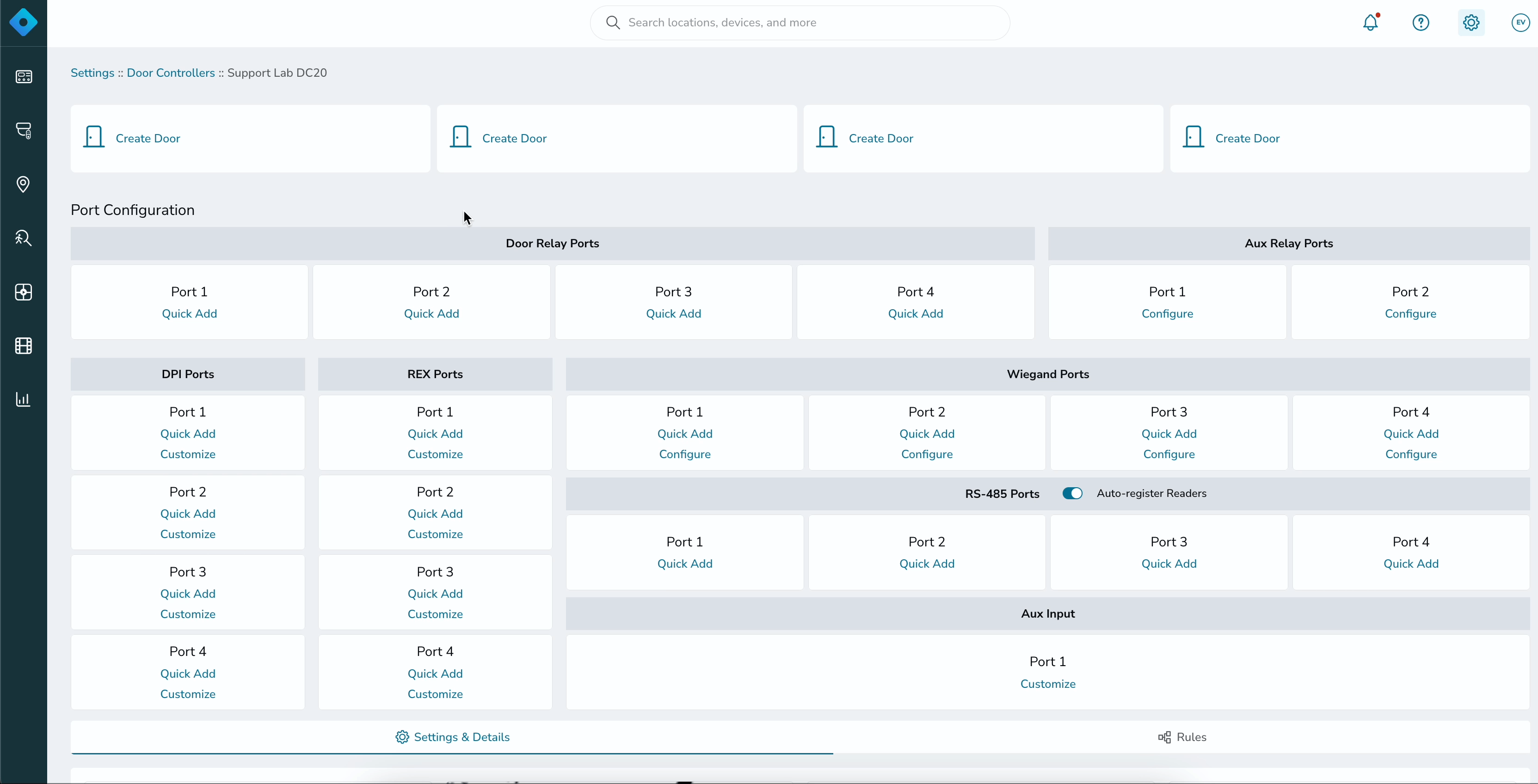Quick Add on Door Relay Port 3
Viewport: 1538px width, 784px height.
[x=673, y=314]
